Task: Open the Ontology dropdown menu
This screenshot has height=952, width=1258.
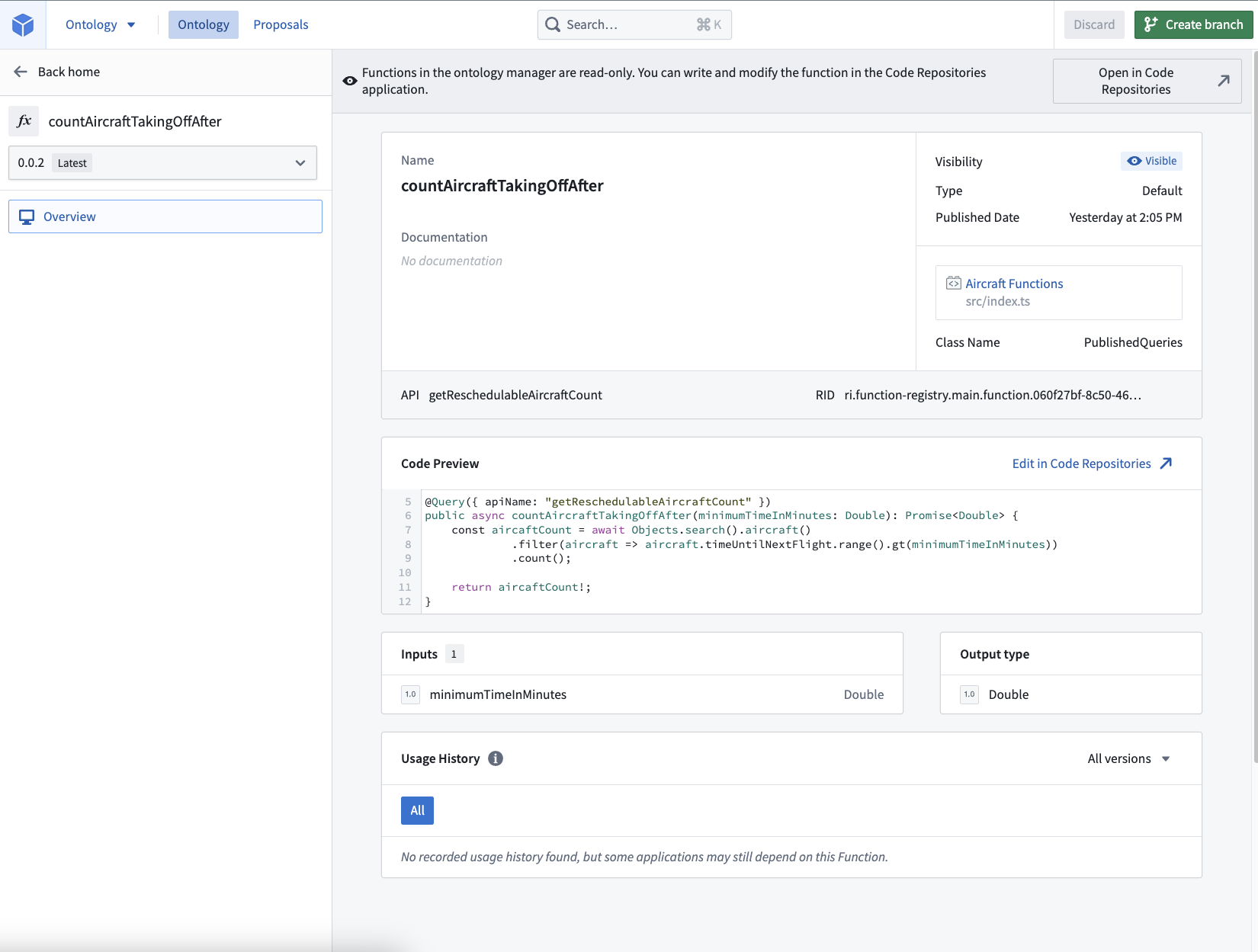Action: coord(100,24)
